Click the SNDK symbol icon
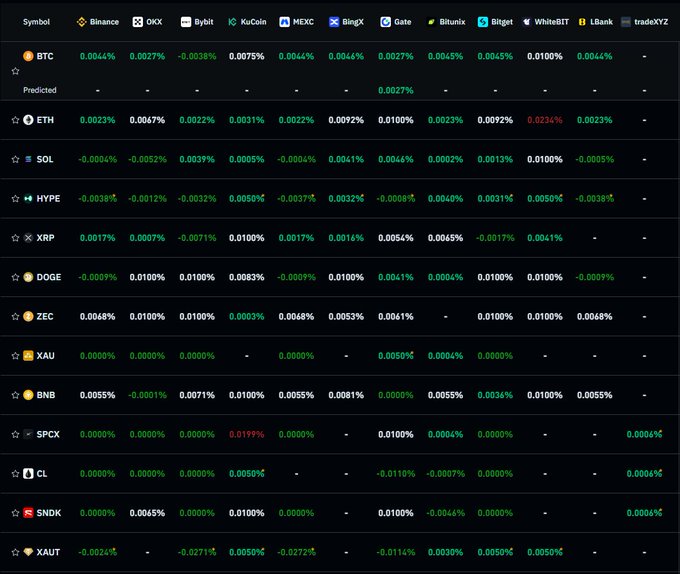 (28, 513)
